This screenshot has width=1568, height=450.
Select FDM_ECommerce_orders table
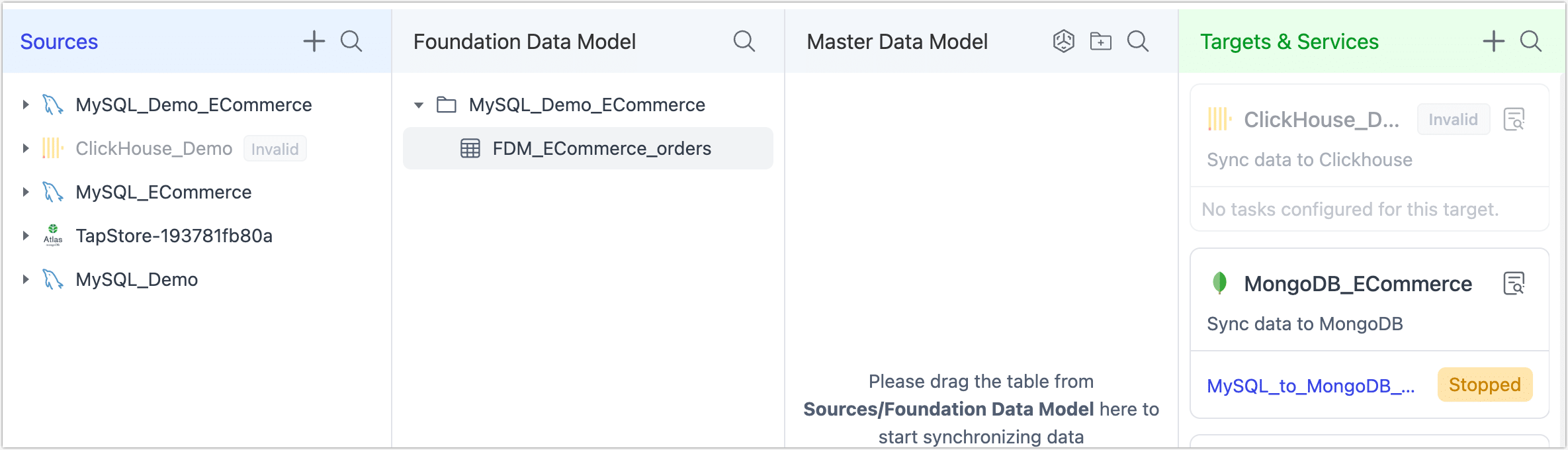coord(588,148)
